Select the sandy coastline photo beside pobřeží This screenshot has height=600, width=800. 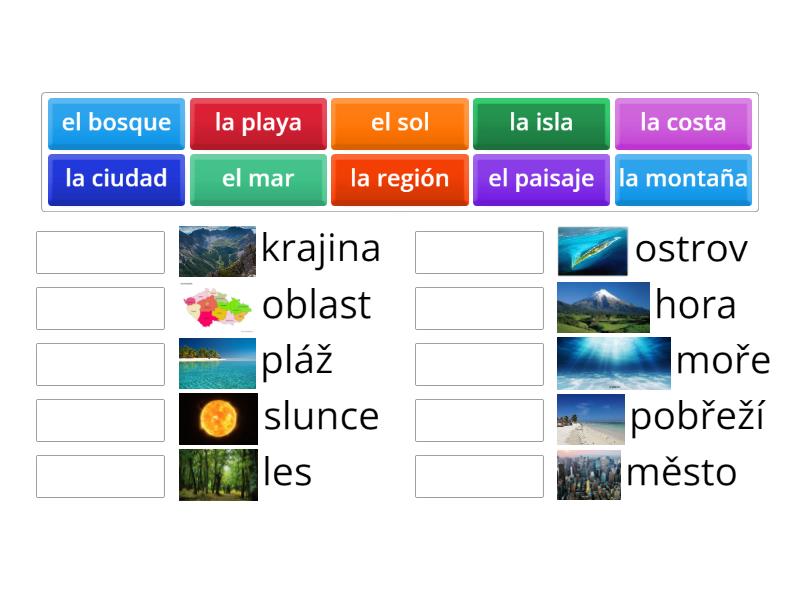pyautogui.click(x=588, y=419)
